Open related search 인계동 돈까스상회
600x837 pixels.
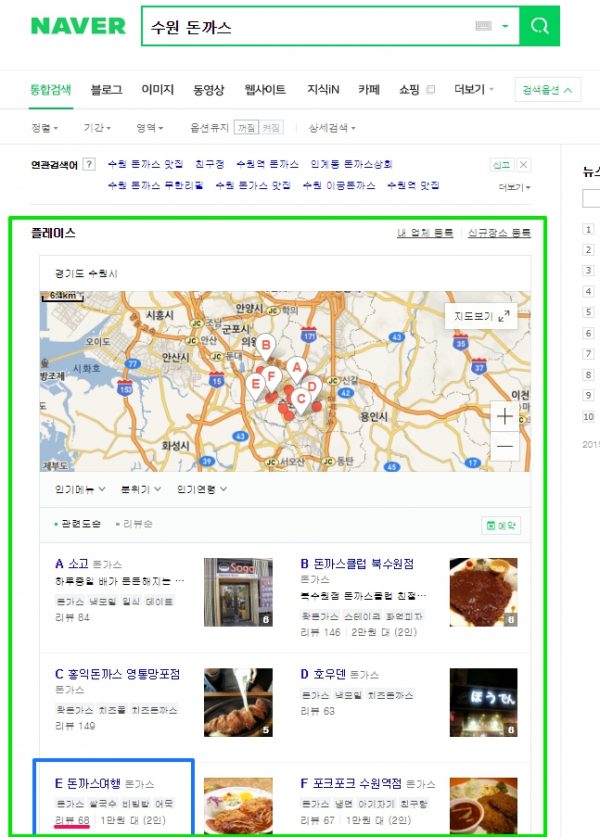(351, 164)
